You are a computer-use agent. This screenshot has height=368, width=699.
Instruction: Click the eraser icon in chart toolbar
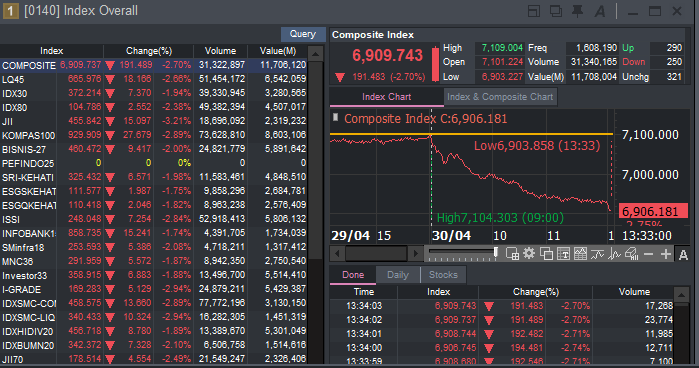click(x=632, y=254)
